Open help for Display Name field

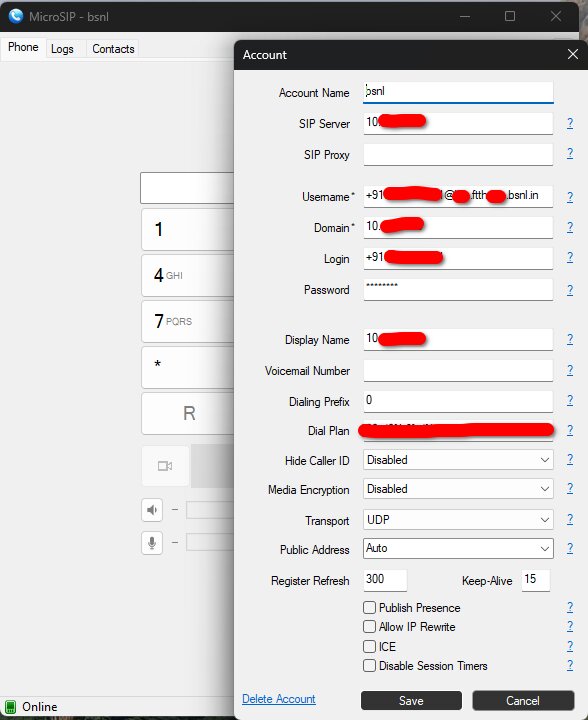570,339
